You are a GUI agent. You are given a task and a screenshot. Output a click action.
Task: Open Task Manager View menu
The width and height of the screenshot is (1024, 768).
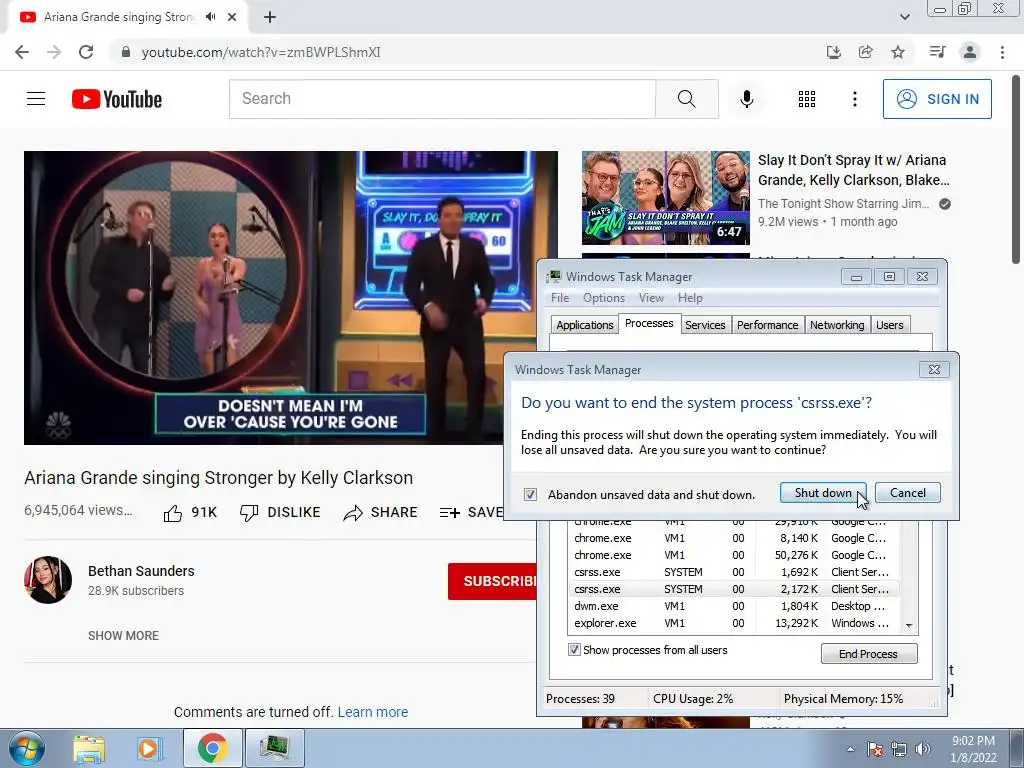click(651, 298)
